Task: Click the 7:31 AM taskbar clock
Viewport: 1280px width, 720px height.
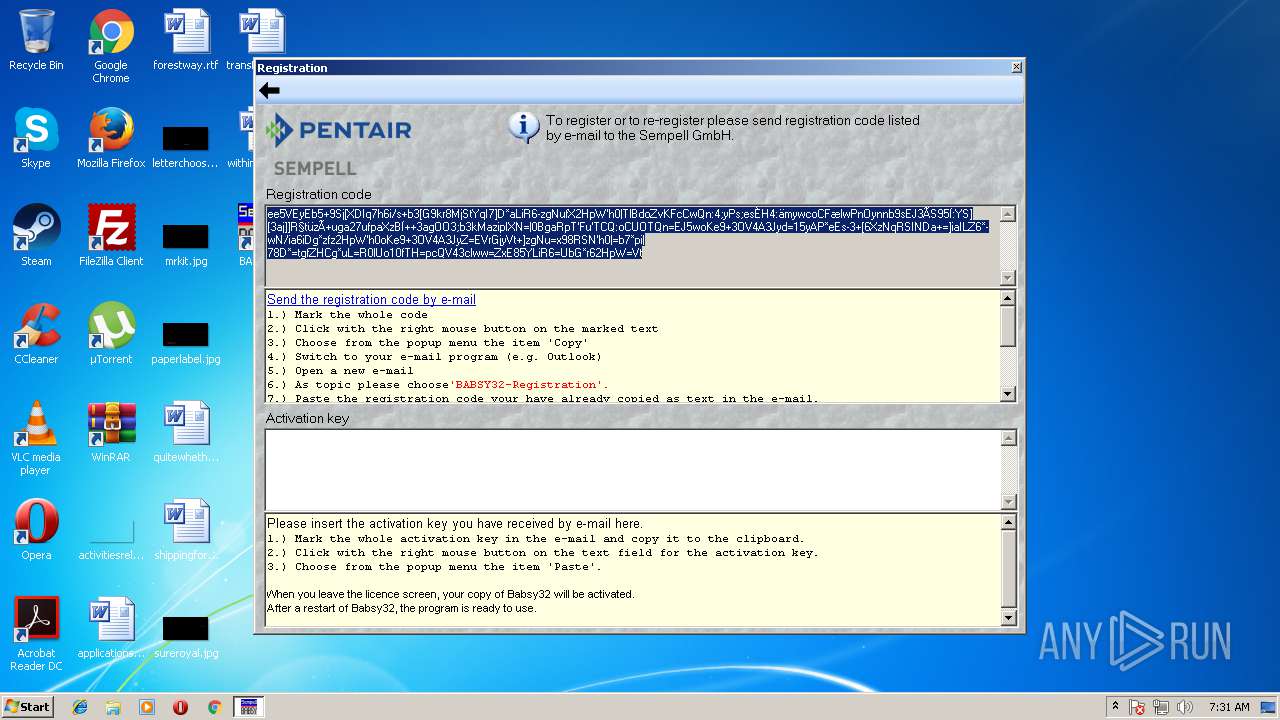Action: tap(1228, 707)
